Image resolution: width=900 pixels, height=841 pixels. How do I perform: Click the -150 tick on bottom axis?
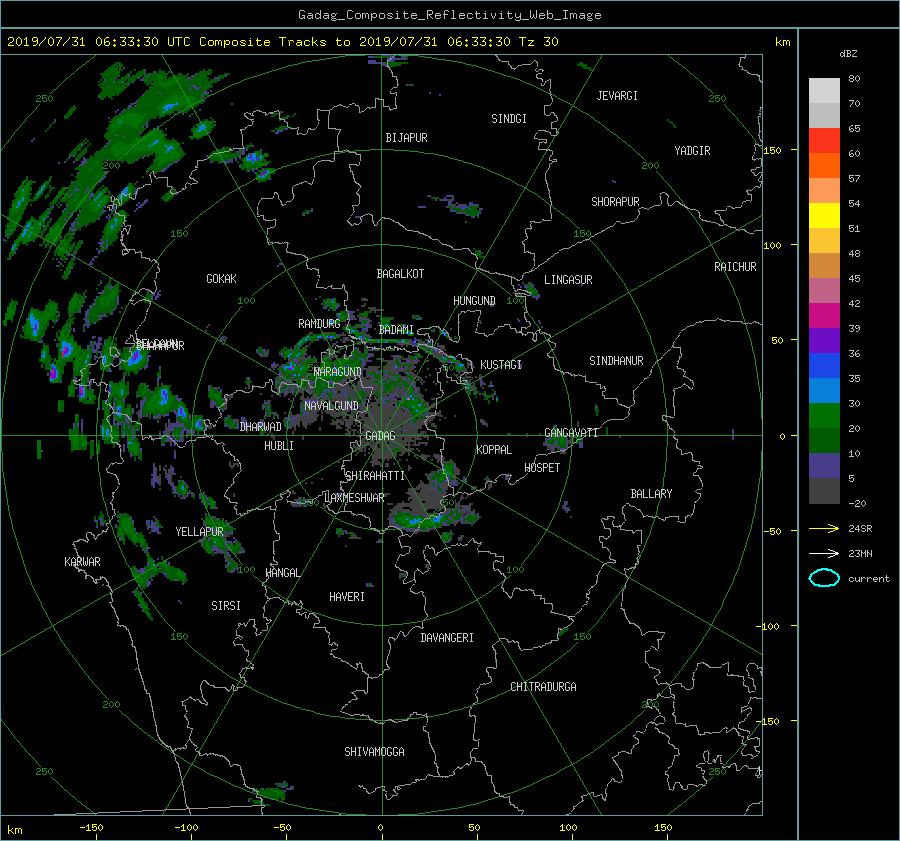coord(91,828)
